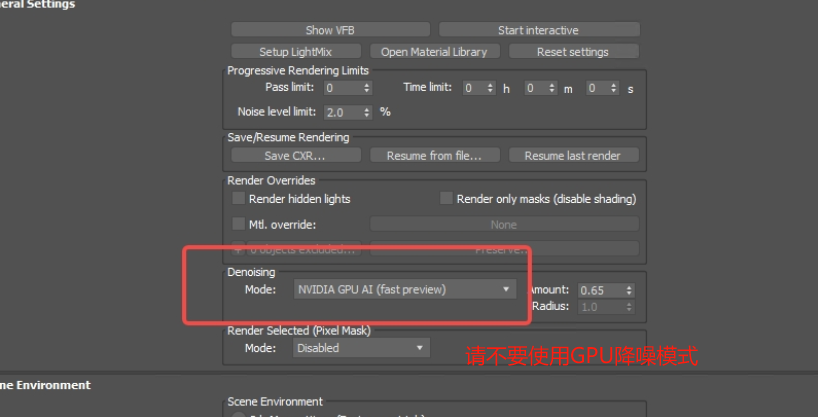Screen dimensions: 818x417
Task: Click Resume last render button
Action: point(573,155)
